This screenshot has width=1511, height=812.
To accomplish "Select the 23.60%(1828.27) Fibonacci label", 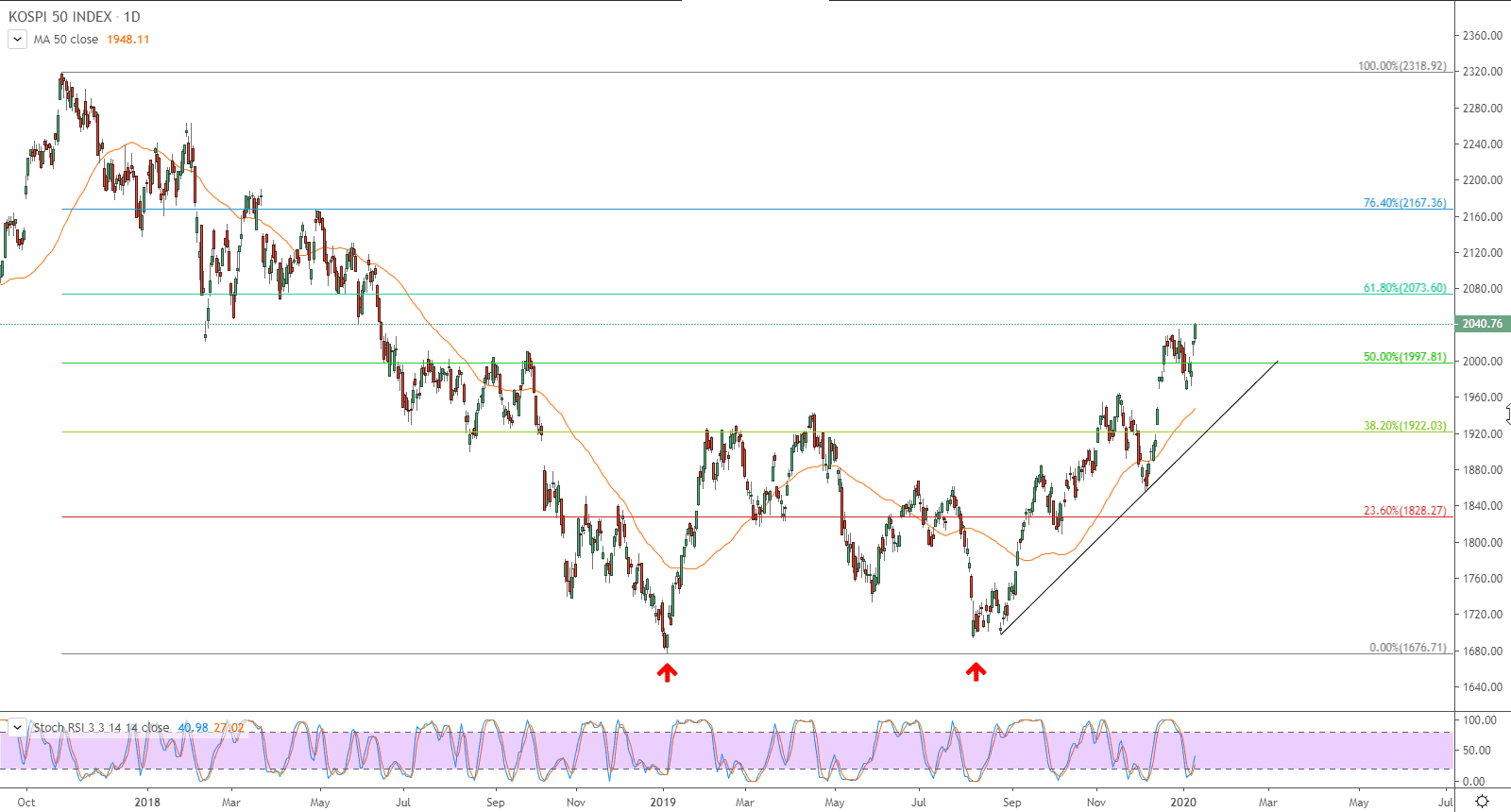I will [x=1404, y=511].
